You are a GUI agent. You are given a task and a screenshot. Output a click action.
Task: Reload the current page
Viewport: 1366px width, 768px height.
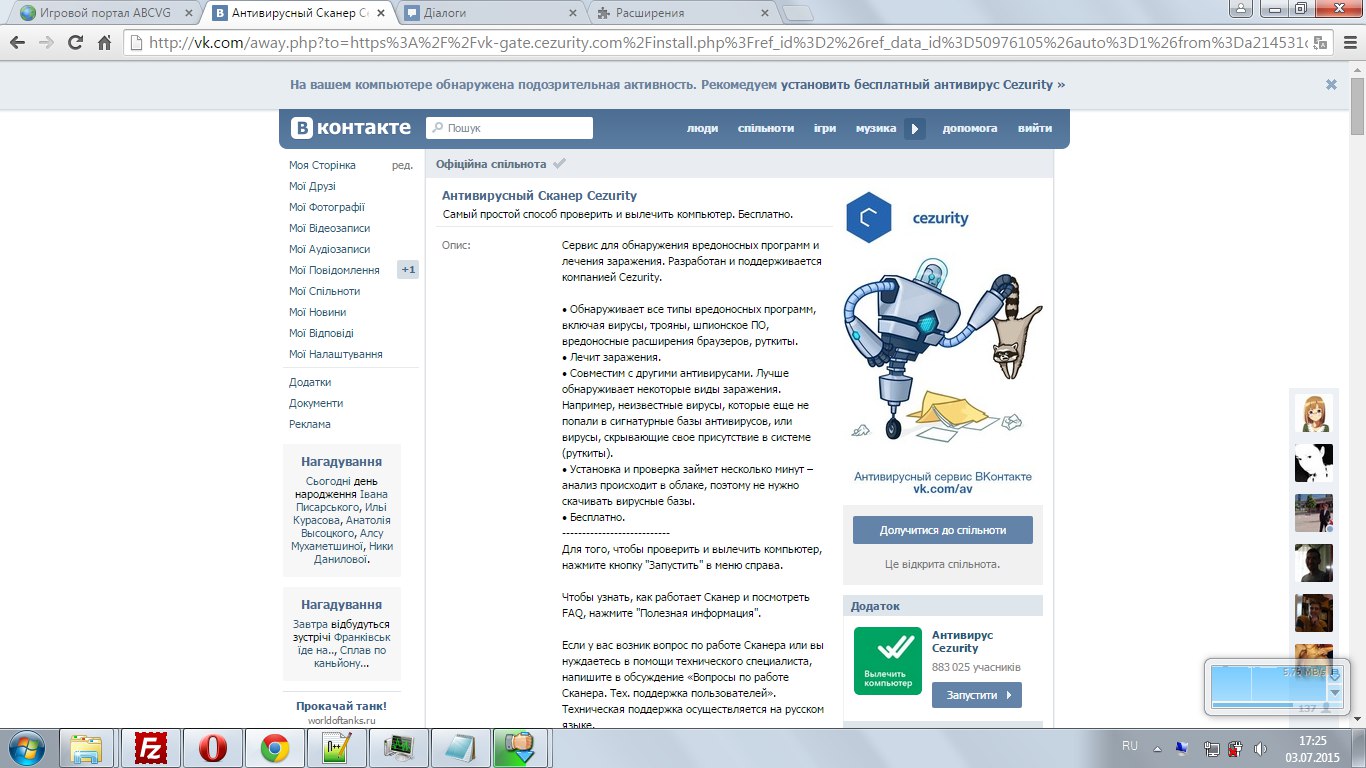click(75, 43)
